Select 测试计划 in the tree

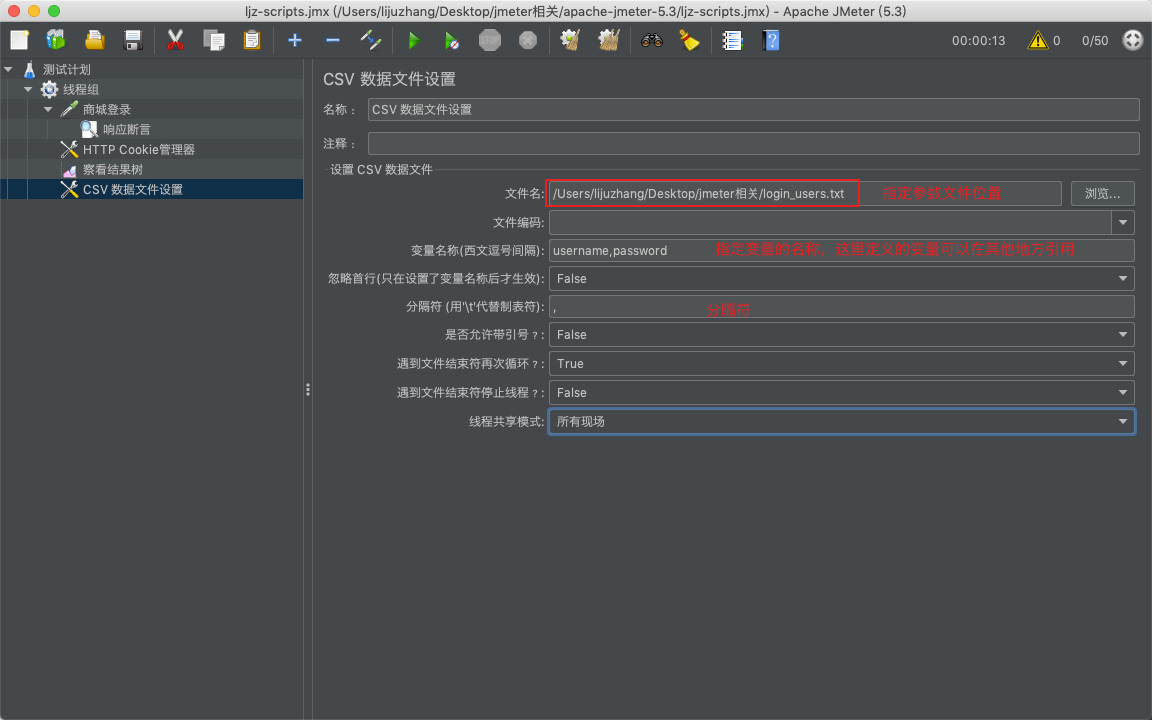(x=66, y=69)
